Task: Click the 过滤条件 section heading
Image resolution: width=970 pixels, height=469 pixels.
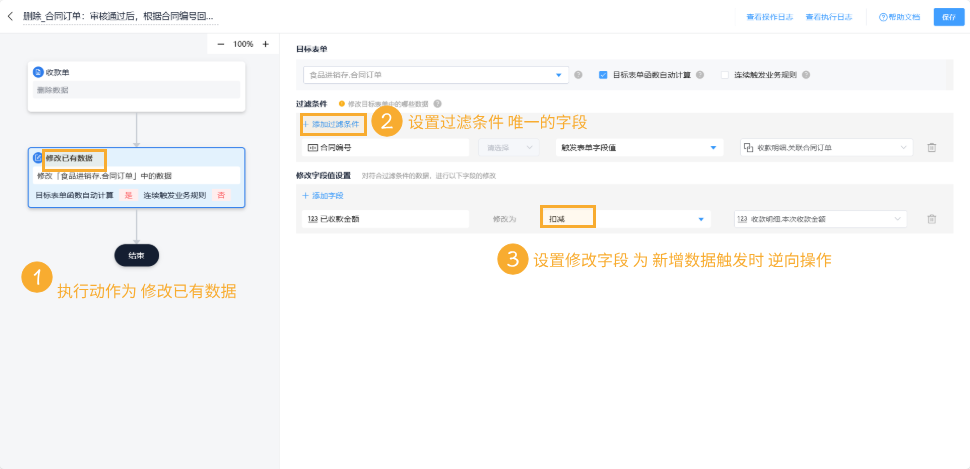Action: tap(311, 103)
